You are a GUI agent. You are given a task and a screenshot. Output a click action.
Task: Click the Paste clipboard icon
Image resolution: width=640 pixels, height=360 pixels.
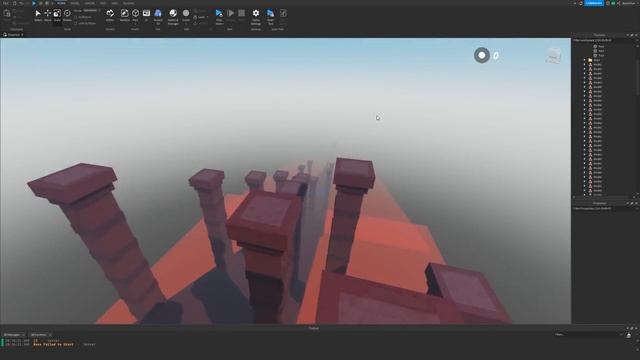click(7, 15)
